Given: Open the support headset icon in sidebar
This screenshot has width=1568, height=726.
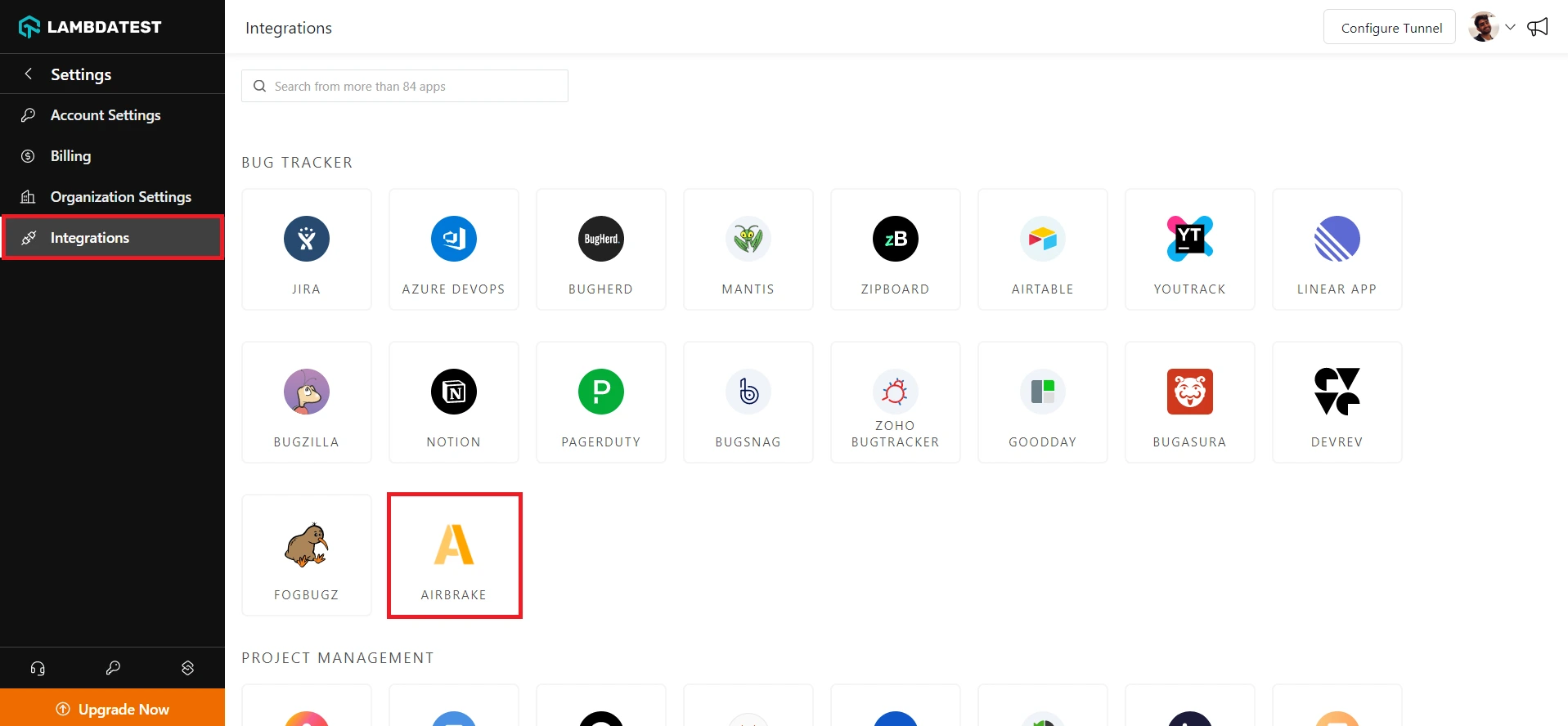Looking at the screenshot, I should coord(38,668).
